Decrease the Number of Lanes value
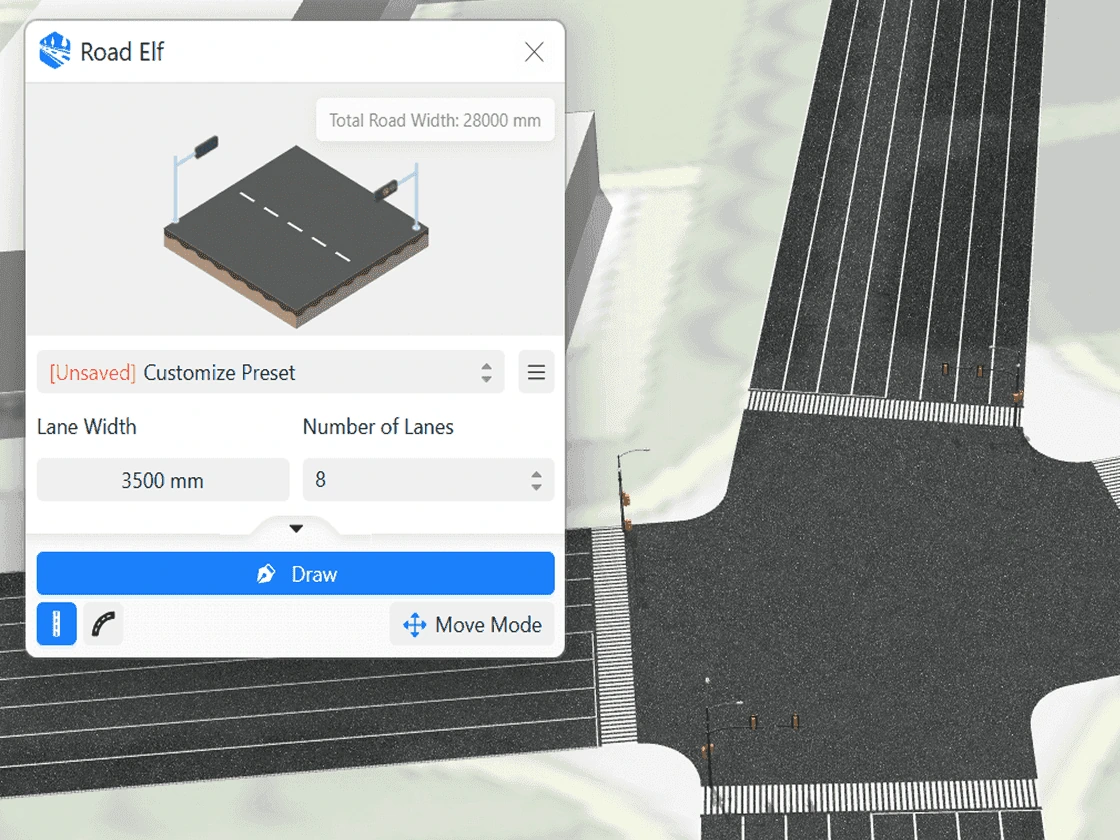Screen dimensions: 1120x840 click(x=537, y=487)
